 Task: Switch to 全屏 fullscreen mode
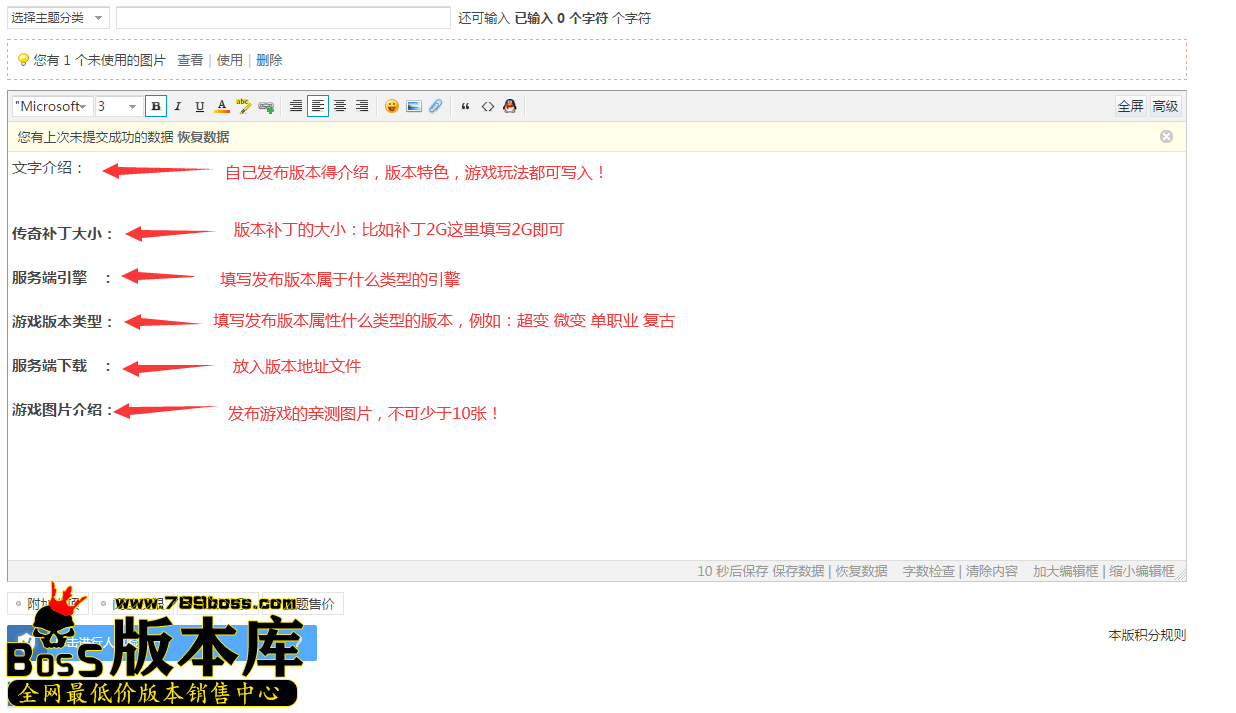coord(1131,105)
